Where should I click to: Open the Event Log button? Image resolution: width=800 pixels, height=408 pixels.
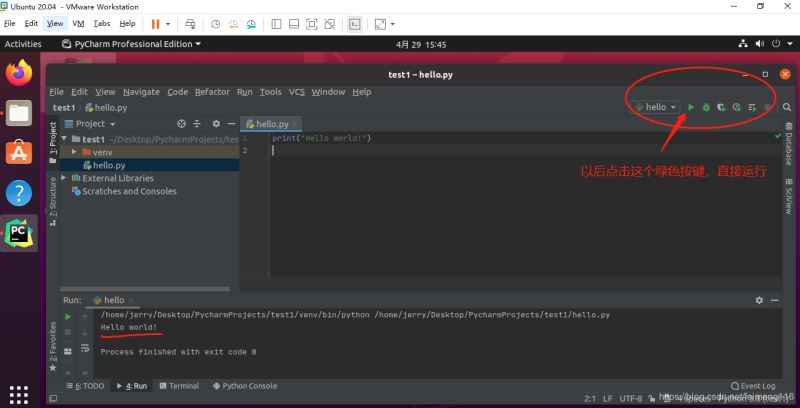coord(753,386)
